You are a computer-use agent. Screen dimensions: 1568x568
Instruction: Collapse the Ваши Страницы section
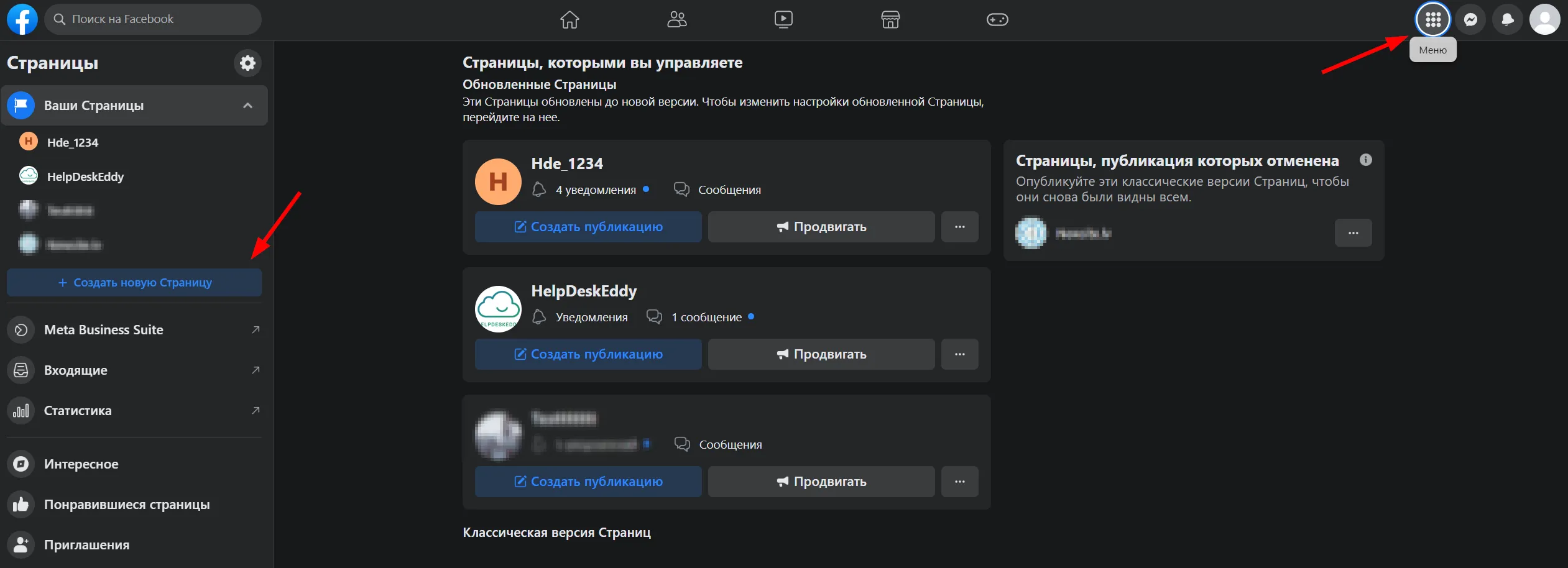(x=247, y=106)
